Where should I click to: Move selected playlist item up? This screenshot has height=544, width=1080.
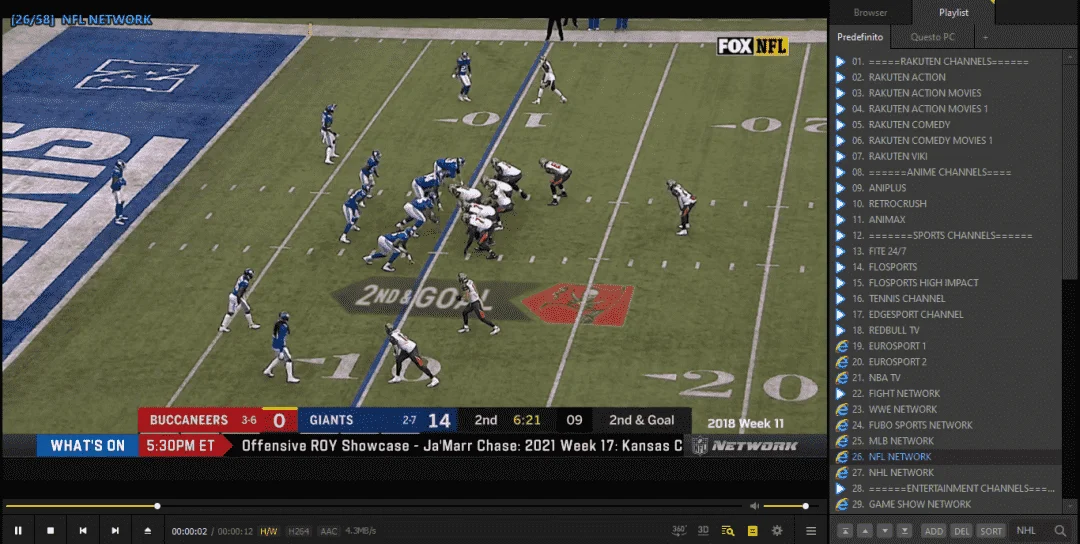point(865,531)
